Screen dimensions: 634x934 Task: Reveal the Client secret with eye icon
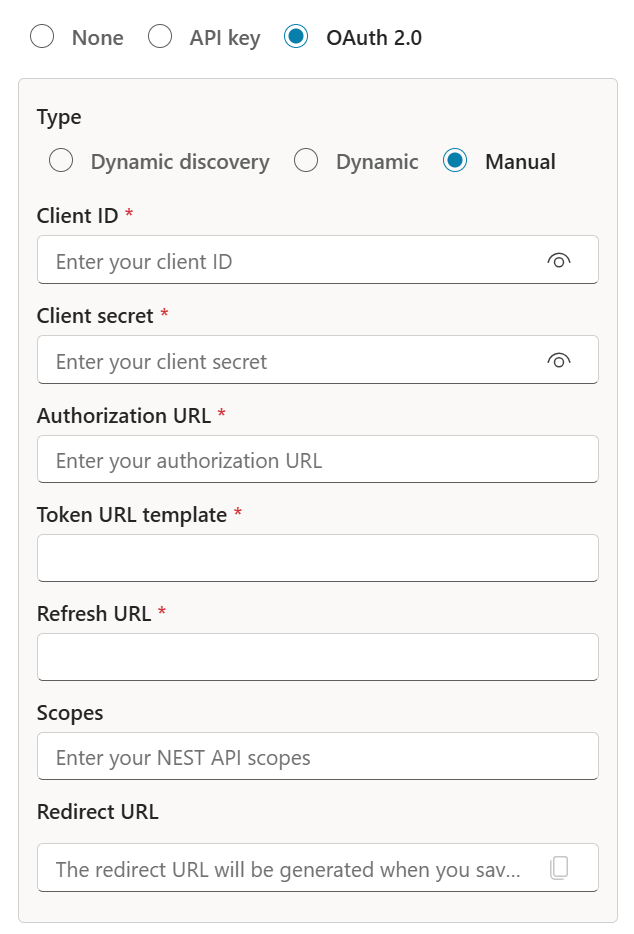(559, 361)
